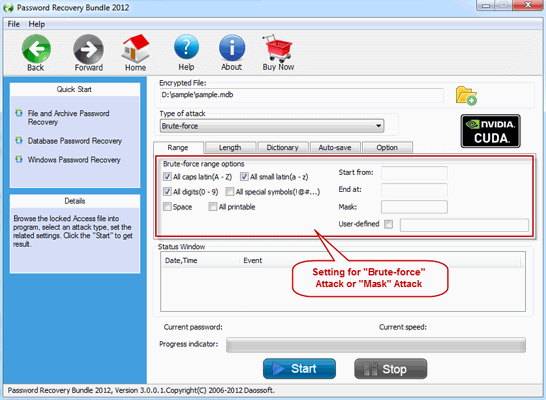Click the Details panel header
This screenshot has height=400, width=546.
(x=75, y=201)
